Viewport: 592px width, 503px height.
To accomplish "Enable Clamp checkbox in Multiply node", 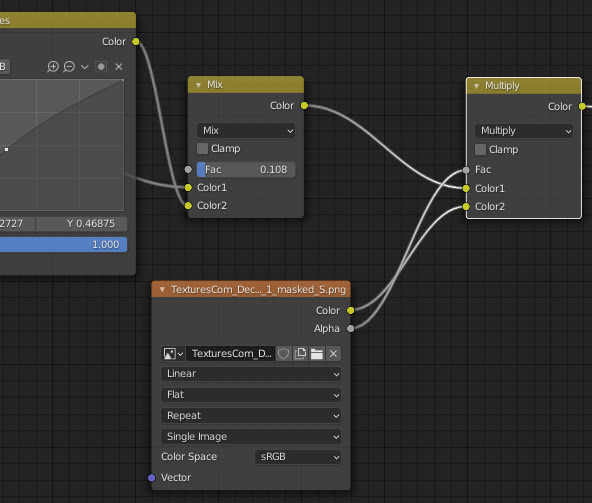I will coord(480,150).
